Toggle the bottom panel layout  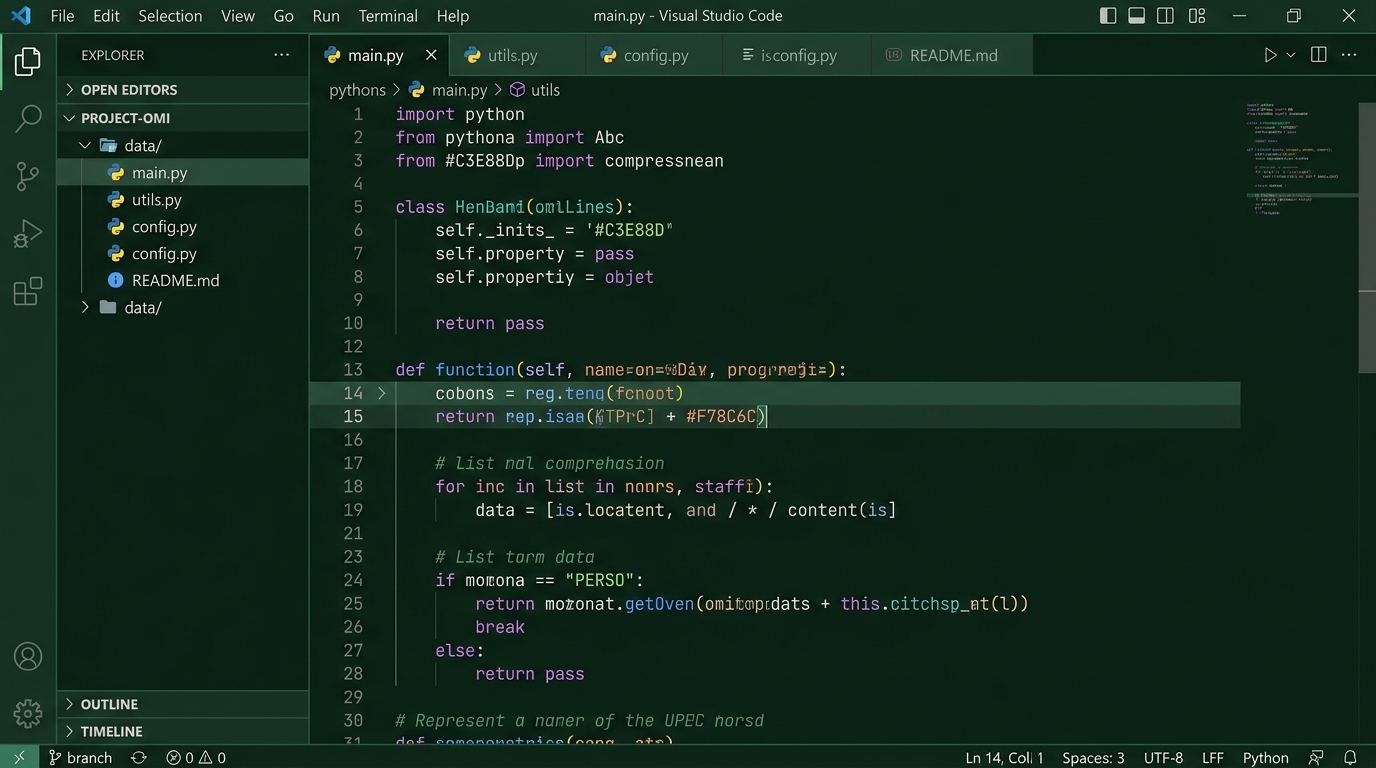click(1137, 16)
